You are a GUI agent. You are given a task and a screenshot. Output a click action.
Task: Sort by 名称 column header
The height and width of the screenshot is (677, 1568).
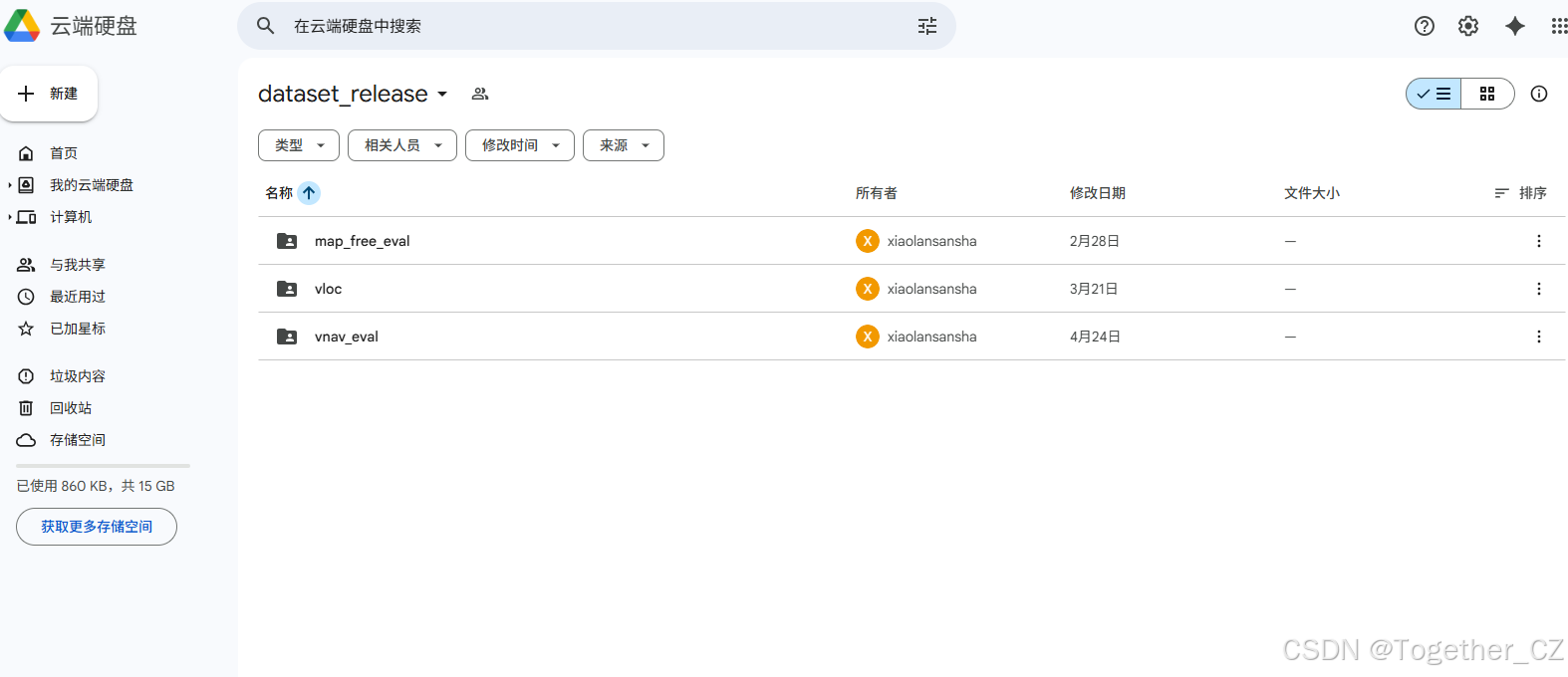279,193
